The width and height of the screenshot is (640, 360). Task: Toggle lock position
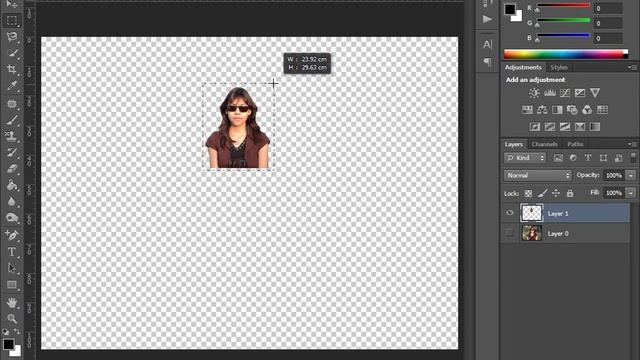click(x=556, y=193)
